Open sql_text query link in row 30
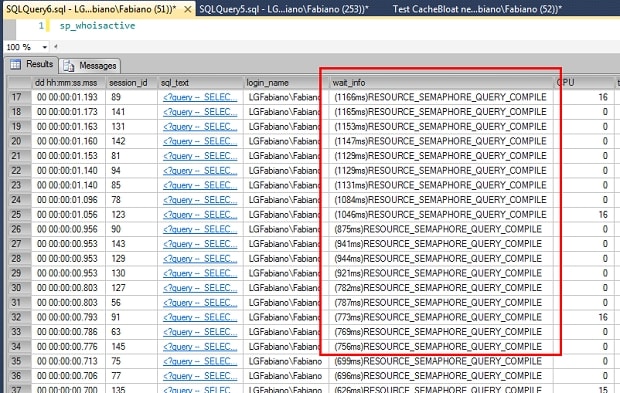The width and height of the screenshot is (620, 393). 200,288
